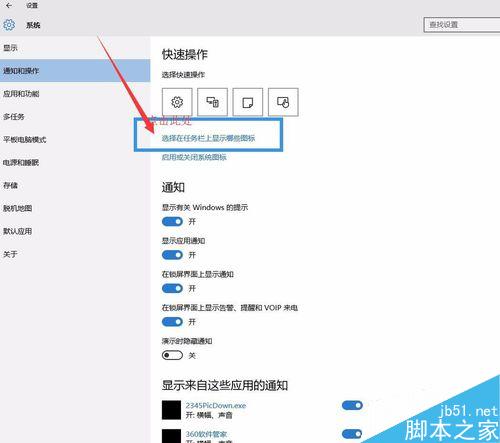Click the 360软件管家 app icon

point(171,436)
